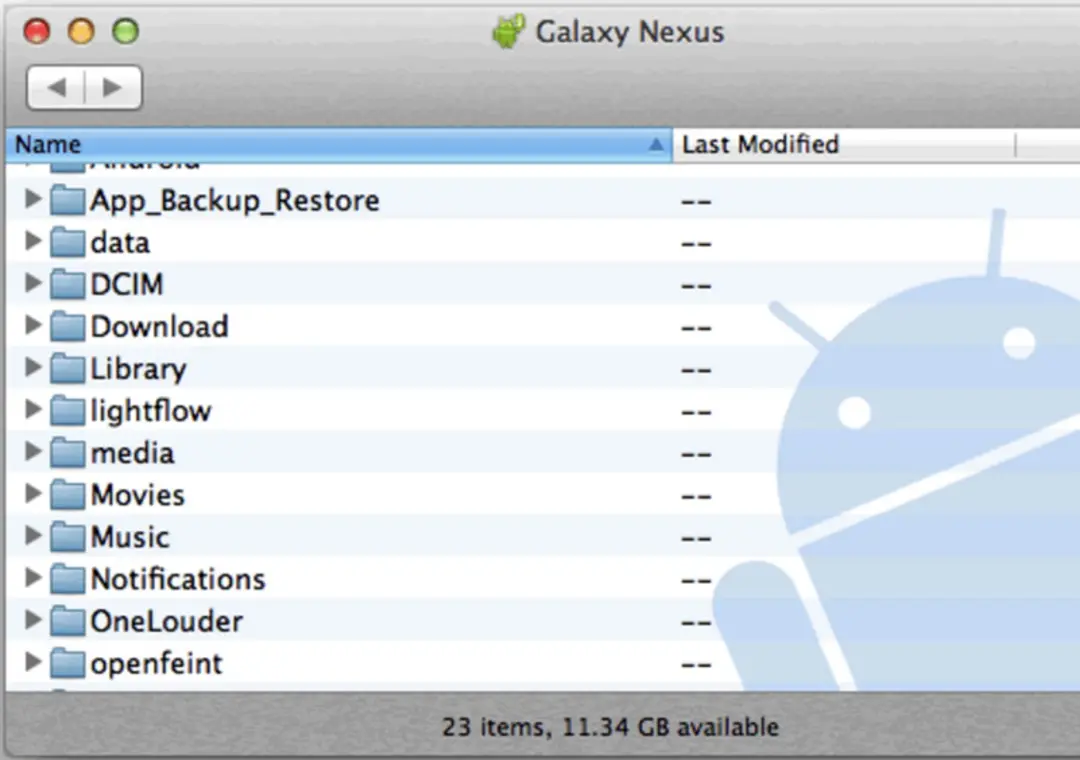Select the Download folder icon
1080x760 pixels.
coord(68,326)
